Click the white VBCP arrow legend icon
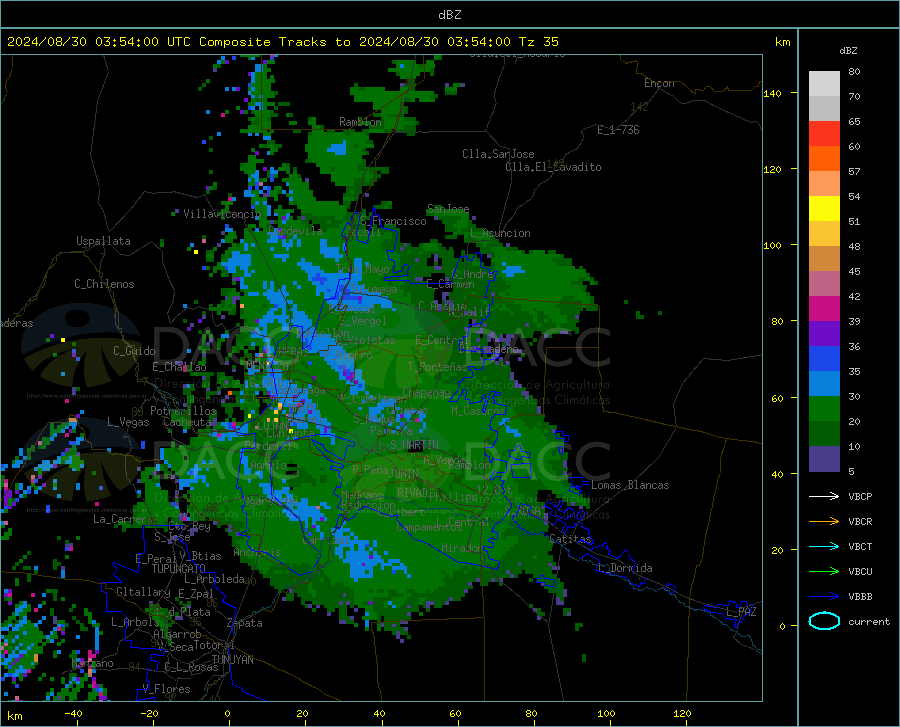900x727 pixels. [824, 496]
